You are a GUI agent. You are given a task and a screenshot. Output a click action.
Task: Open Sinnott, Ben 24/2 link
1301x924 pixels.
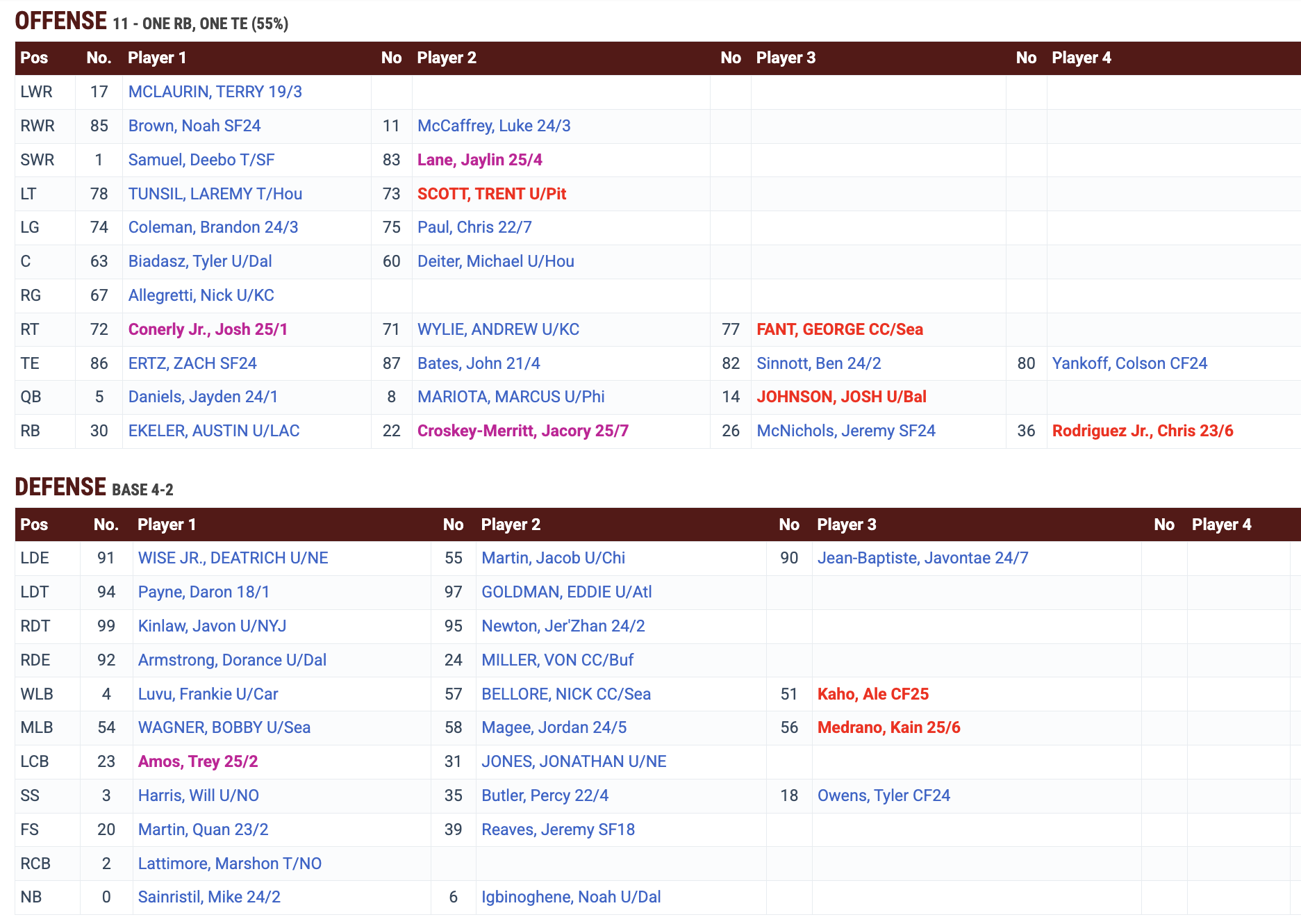coord(818,363)
